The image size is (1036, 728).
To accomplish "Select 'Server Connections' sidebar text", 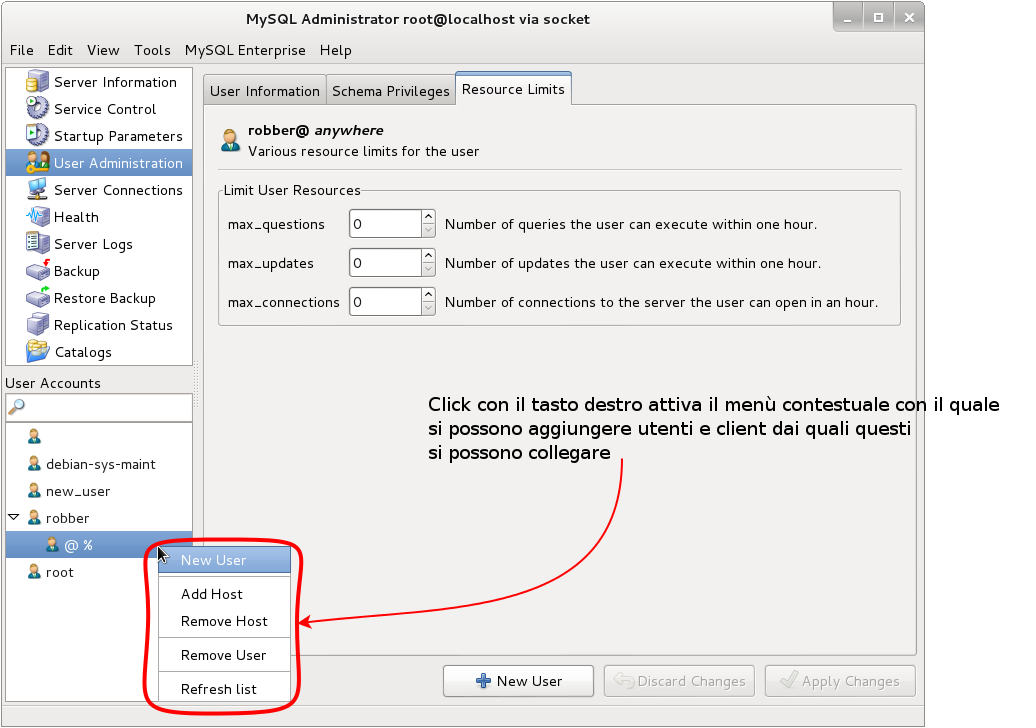I will click(x=118, y=190).
